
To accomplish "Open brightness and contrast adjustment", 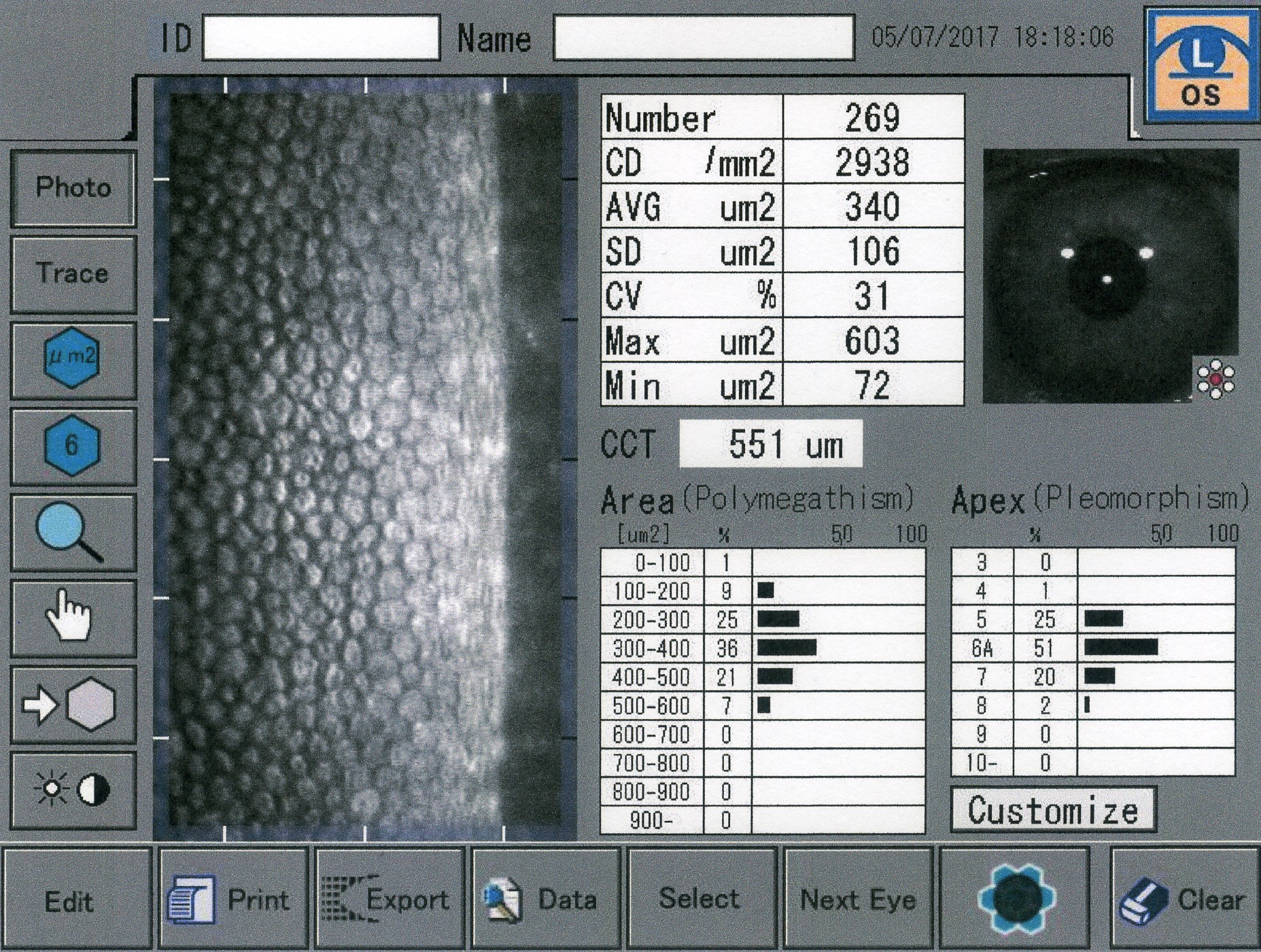I will 73,790.
